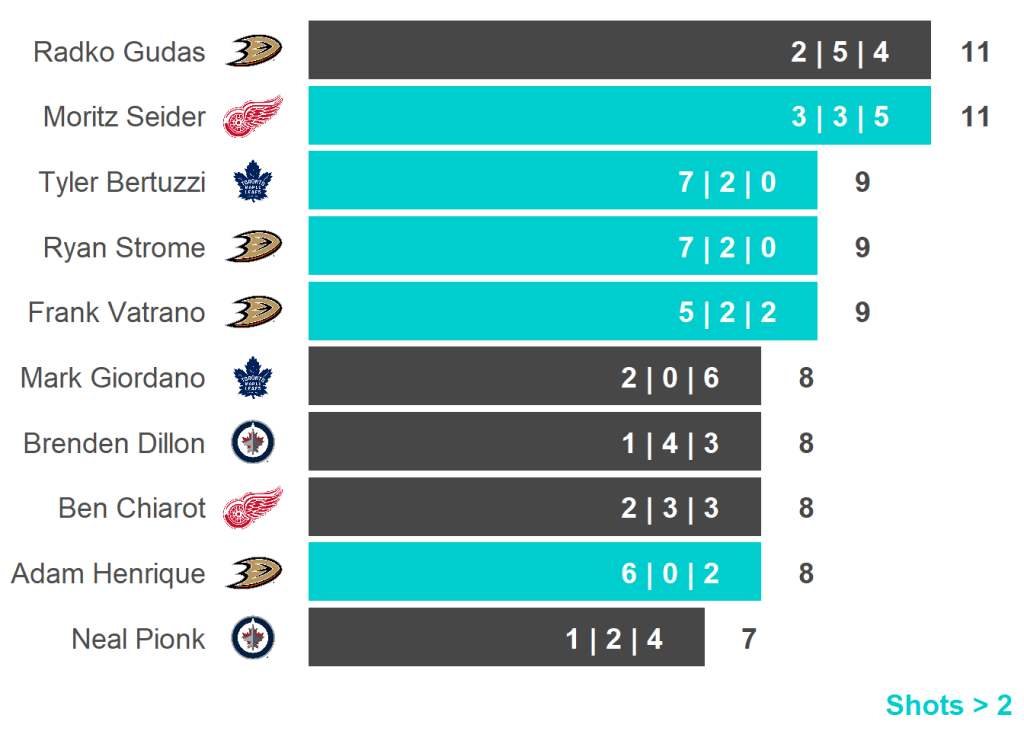The width and height of the screenshot is (1024, 731).
Task: Click the Red Wings logo beside Moritz Seider
Action: [252, 117]
